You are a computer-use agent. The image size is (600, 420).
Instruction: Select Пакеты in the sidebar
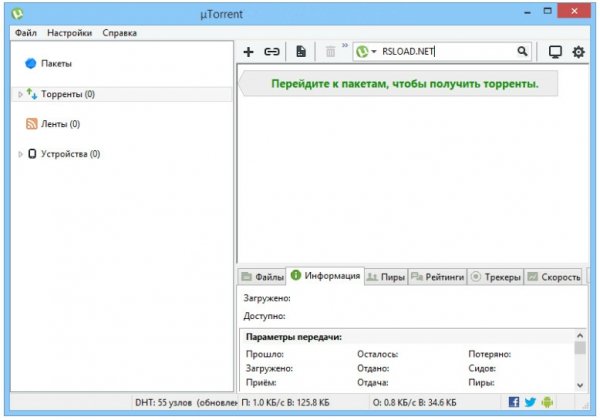click(56, 63)
